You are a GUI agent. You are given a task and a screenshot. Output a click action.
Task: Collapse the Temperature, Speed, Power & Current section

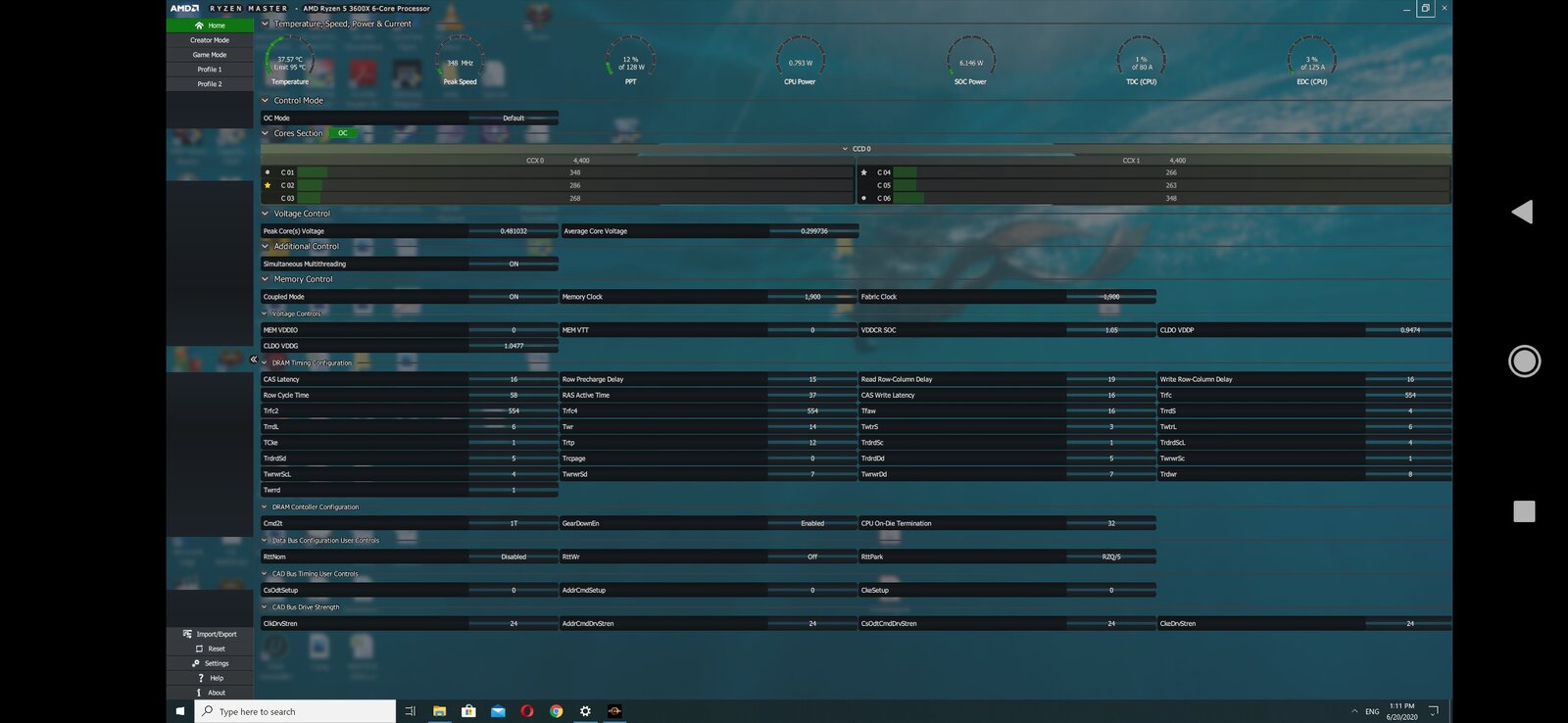coord(265,24)
